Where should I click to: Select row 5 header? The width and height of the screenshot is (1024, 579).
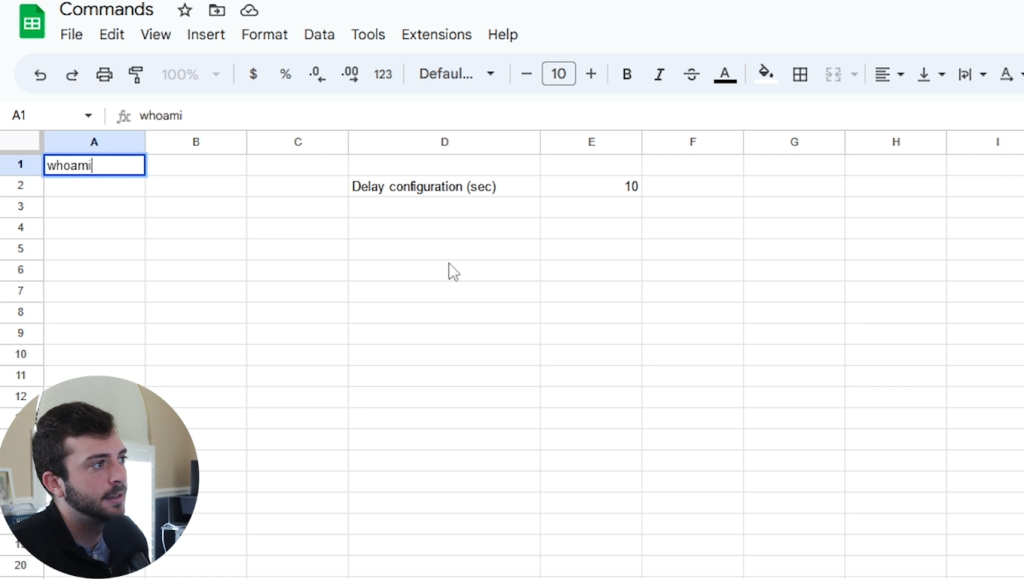(x=21, y=249)
